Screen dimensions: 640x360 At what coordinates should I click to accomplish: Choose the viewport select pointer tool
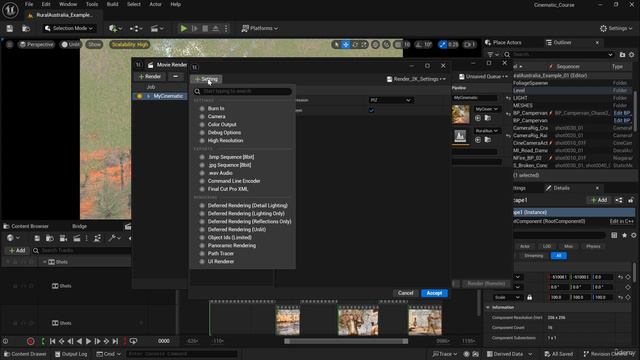click(336, 44)
